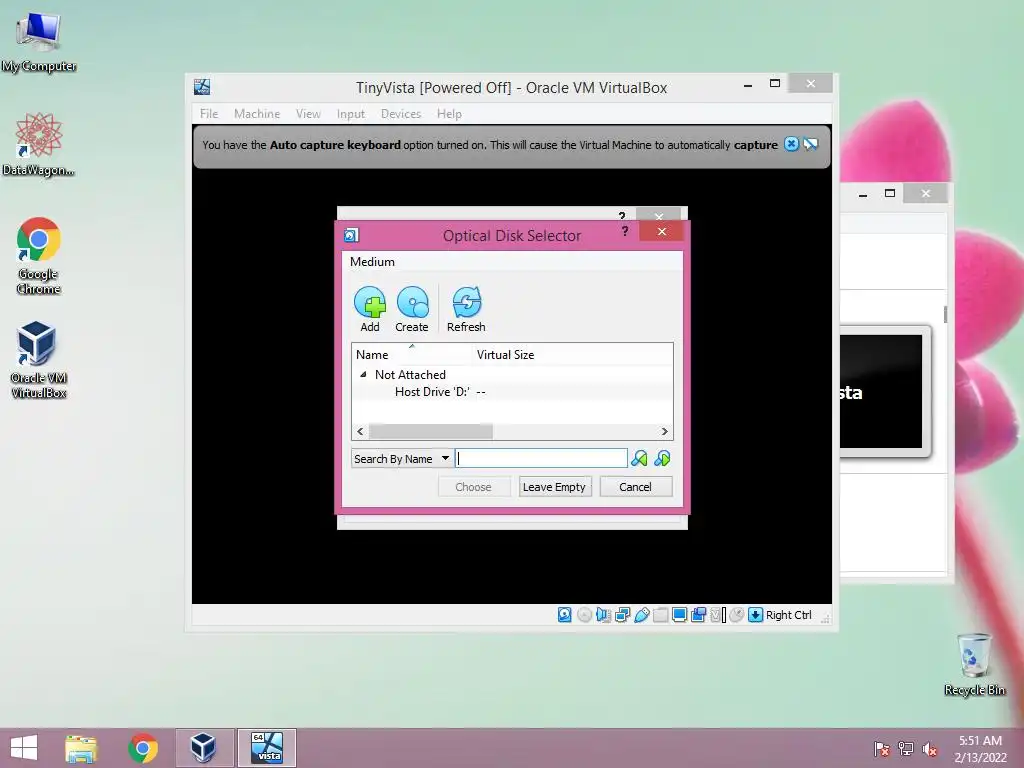Click the mouse integration status icon
The width and height of the screenshot is (1024, 768).
point(737,615)
